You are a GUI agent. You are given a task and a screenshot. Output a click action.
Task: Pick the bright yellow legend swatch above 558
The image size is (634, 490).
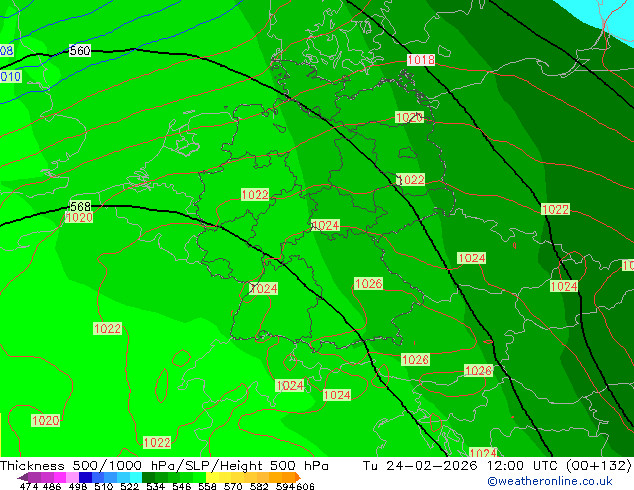212,477
